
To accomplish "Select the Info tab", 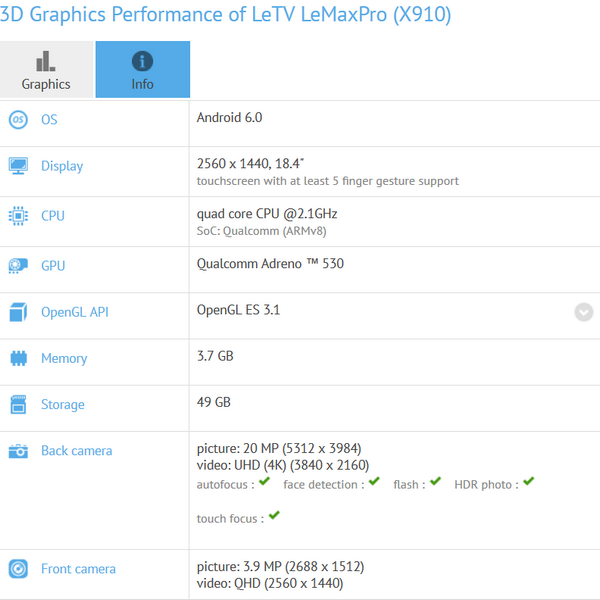I will click(142, 70).
